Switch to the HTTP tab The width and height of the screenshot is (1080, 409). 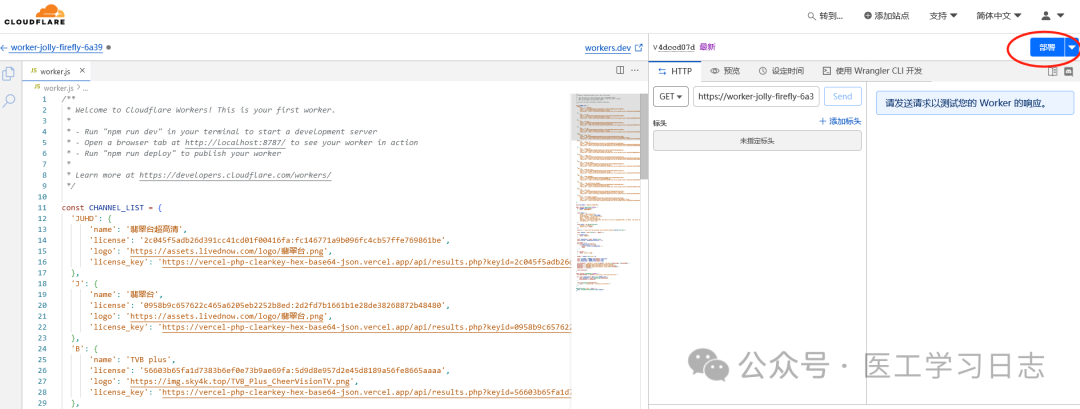(676, 71)
